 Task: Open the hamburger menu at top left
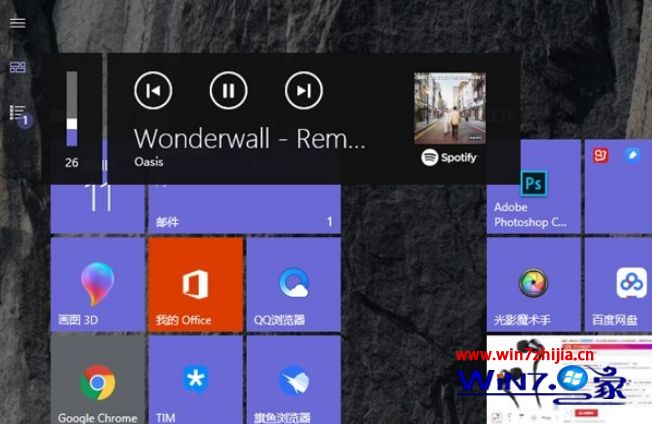17,23
